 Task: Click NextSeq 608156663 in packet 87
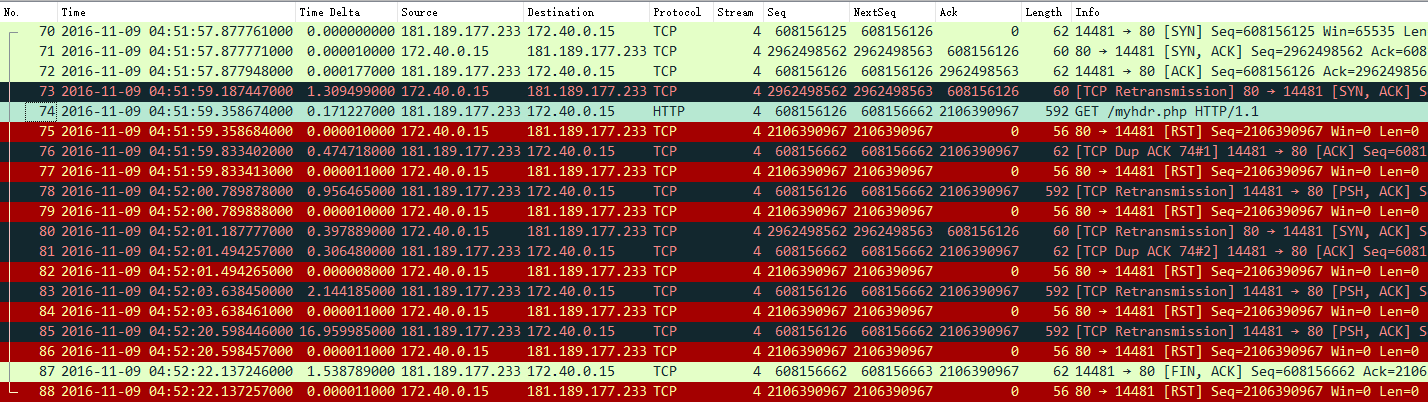[896, 371]
